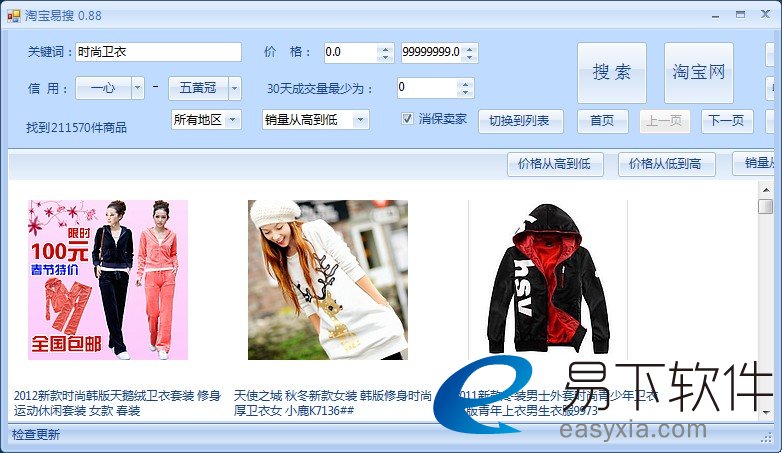782x453 pixels.
Task: Minimize the 淘宝易搜 window
Action: 716,15
